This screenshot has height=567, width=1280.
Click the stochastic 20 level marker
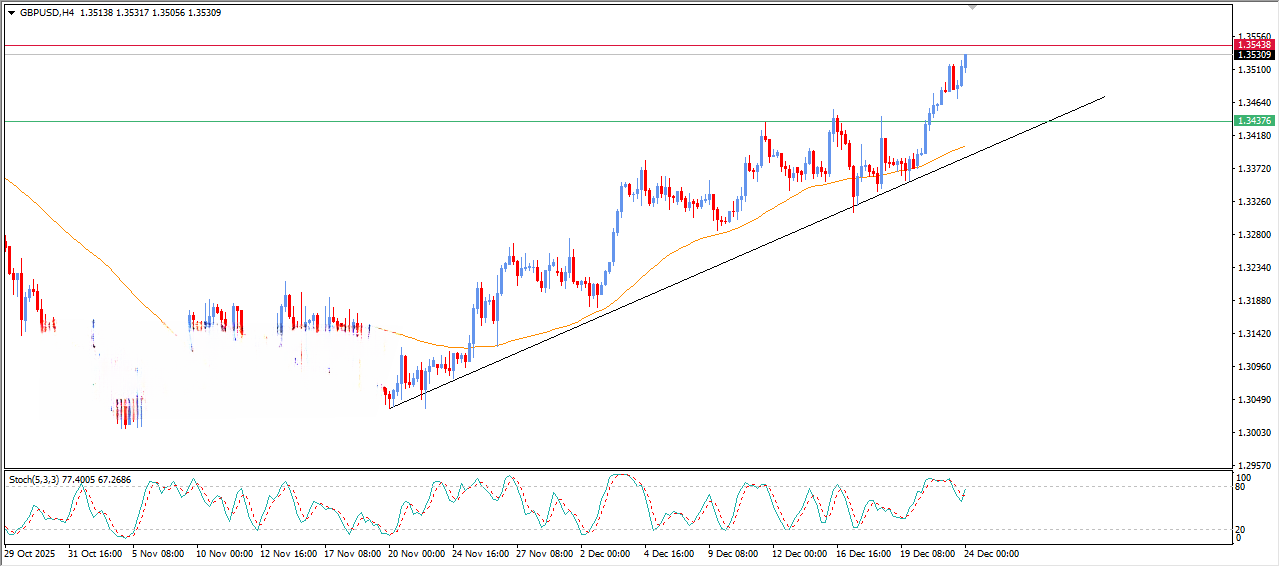tap(1240, 529)
